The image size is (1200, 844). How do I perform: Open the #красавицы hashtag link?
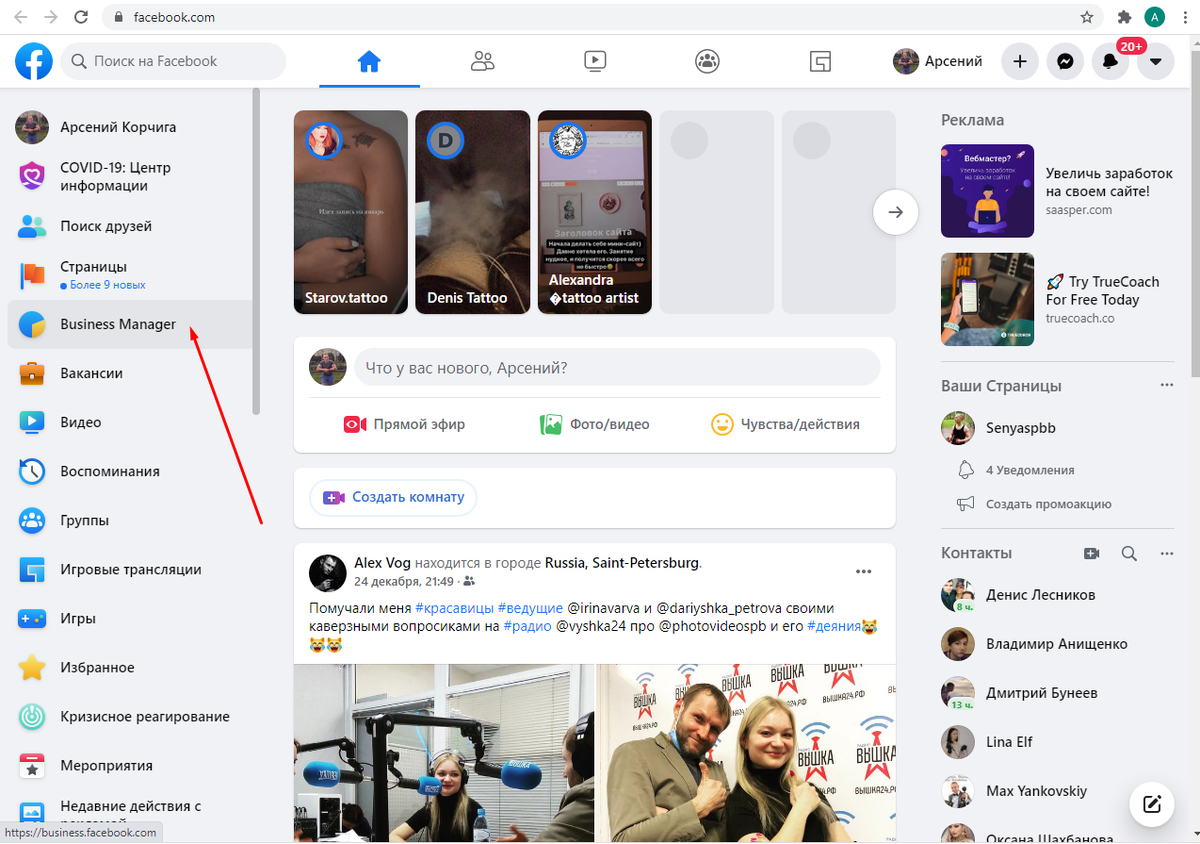point(453,608)
